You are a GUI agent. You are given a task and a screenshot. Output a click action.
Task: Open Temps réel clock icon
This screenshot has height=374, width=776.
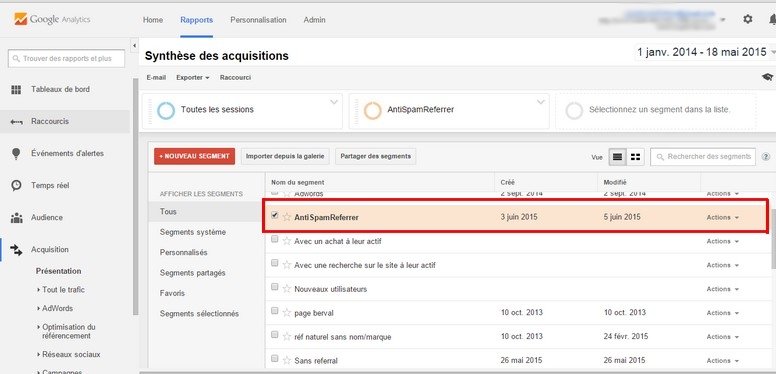[x=16, y=185]
